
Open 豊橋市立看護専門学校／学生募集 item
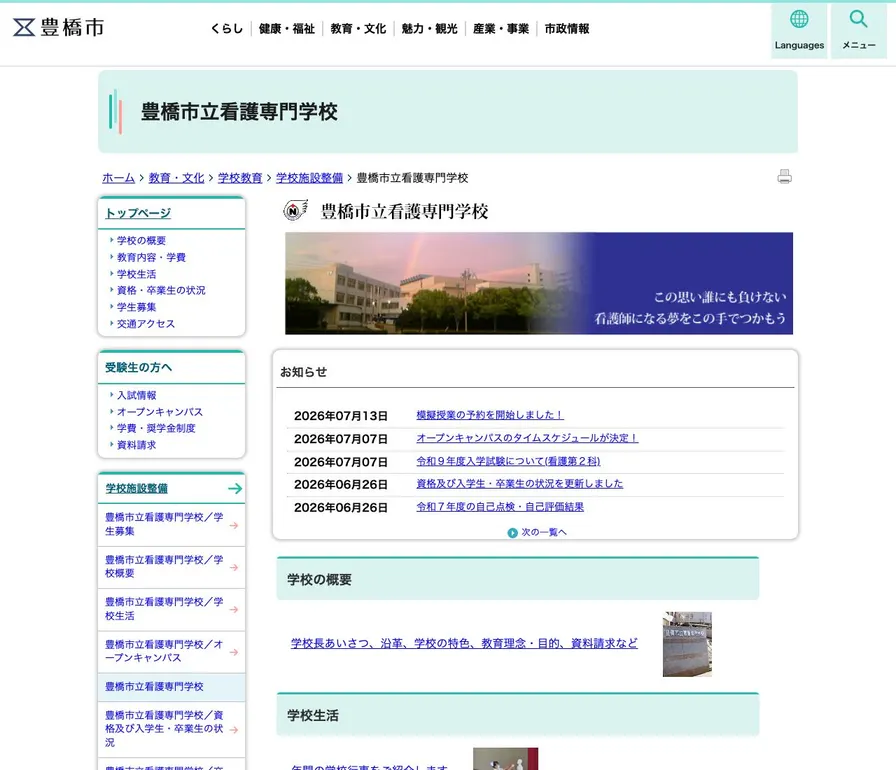[x=171, y=524]
